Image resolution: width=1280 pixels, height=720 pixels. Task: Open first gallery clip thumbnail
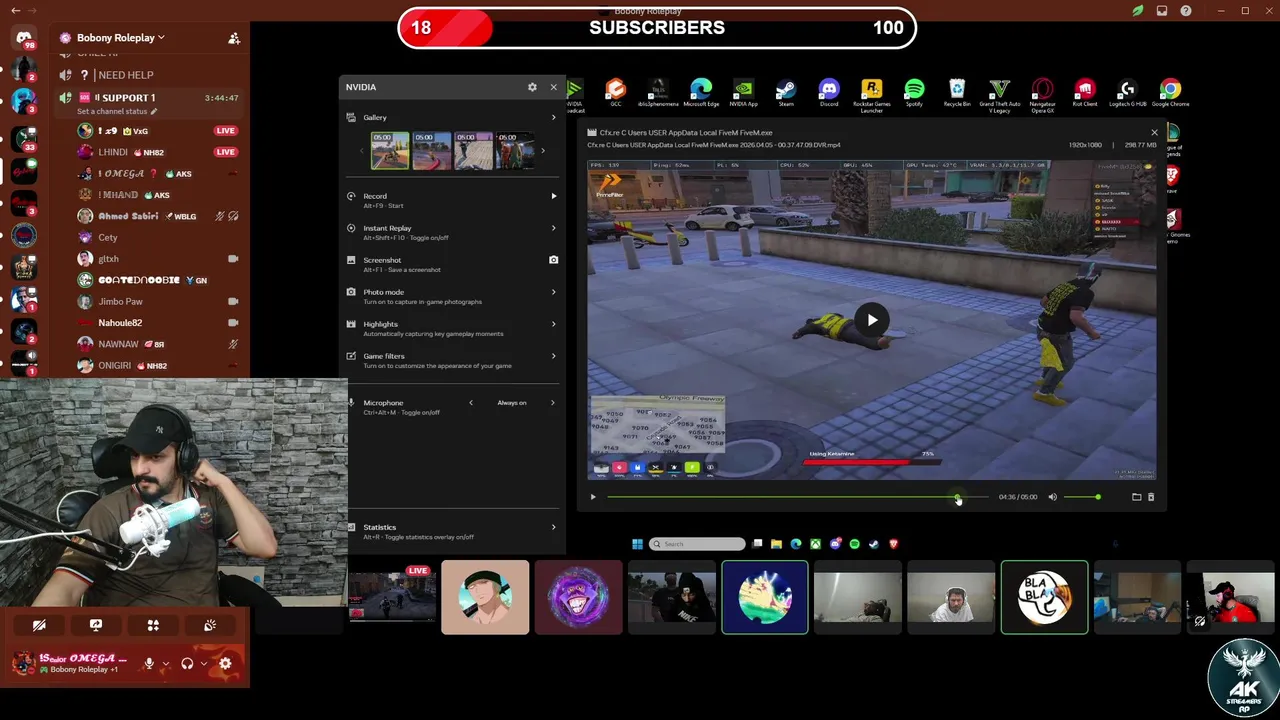coord(390,151)
